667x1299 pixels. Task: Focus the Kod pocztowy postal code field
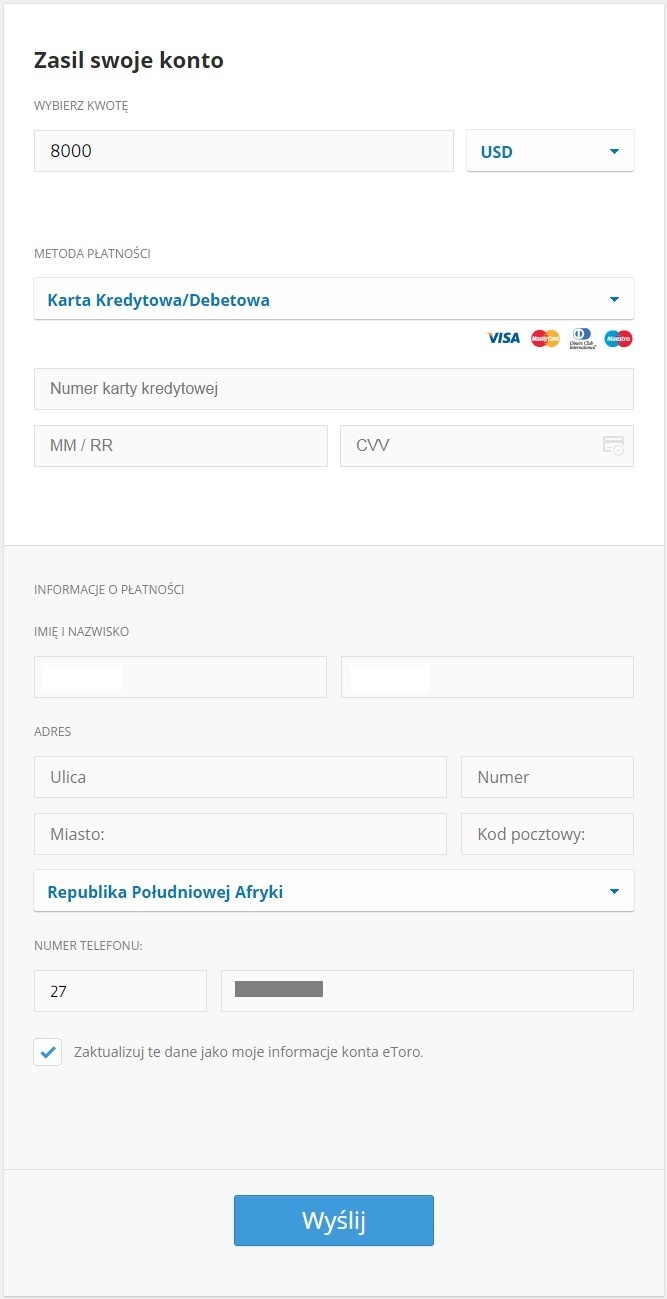click(x=547, y=834)
